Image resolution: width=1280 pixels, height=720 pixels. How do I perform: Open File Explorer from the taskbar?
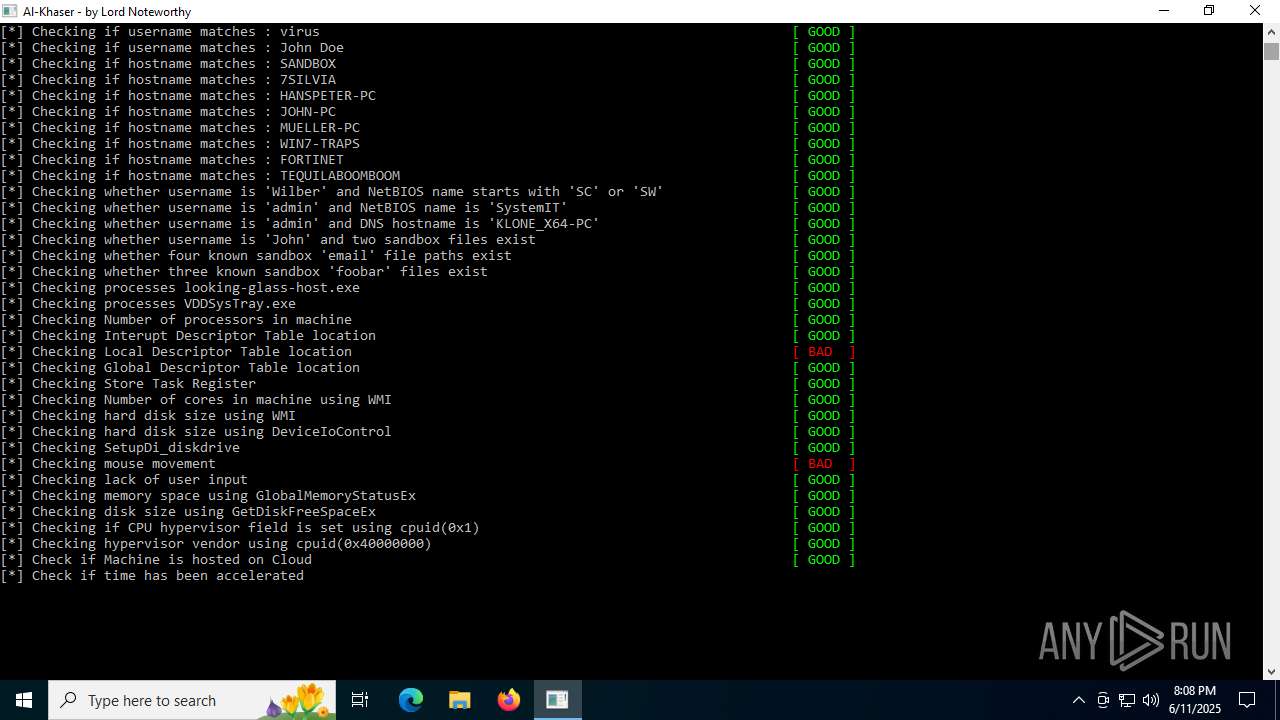tap(460, 700)
